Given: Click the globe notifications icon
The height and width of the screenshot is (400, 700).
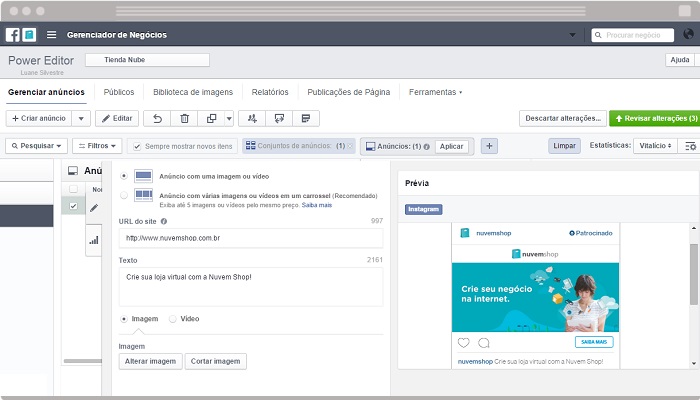Looking at the screenshot, I should (x=688, y=34).
